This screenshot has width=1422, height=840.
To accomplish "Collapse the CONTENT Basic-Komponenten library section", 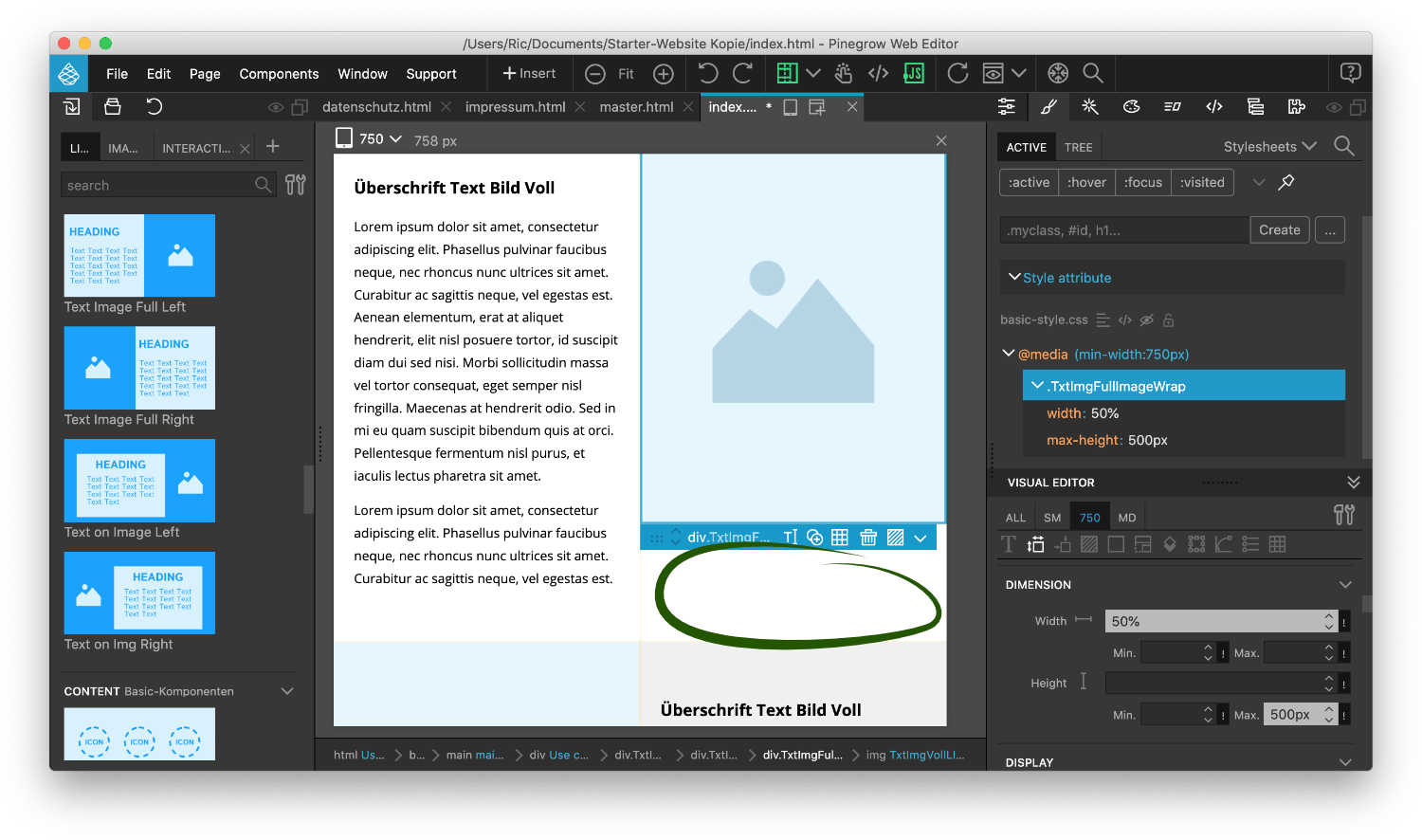I will click(x=287, y=691).
